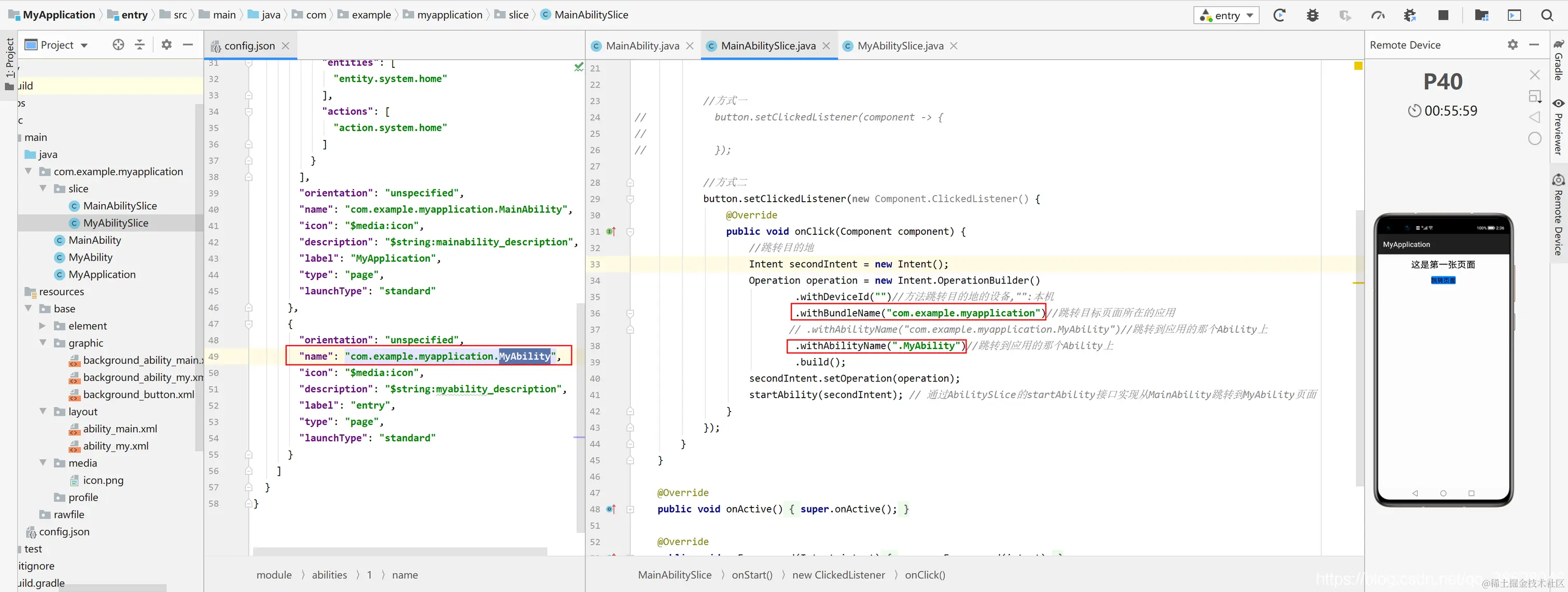Click locate target icon in Project panel
The image size is (1568, 592).
[118, 45]
